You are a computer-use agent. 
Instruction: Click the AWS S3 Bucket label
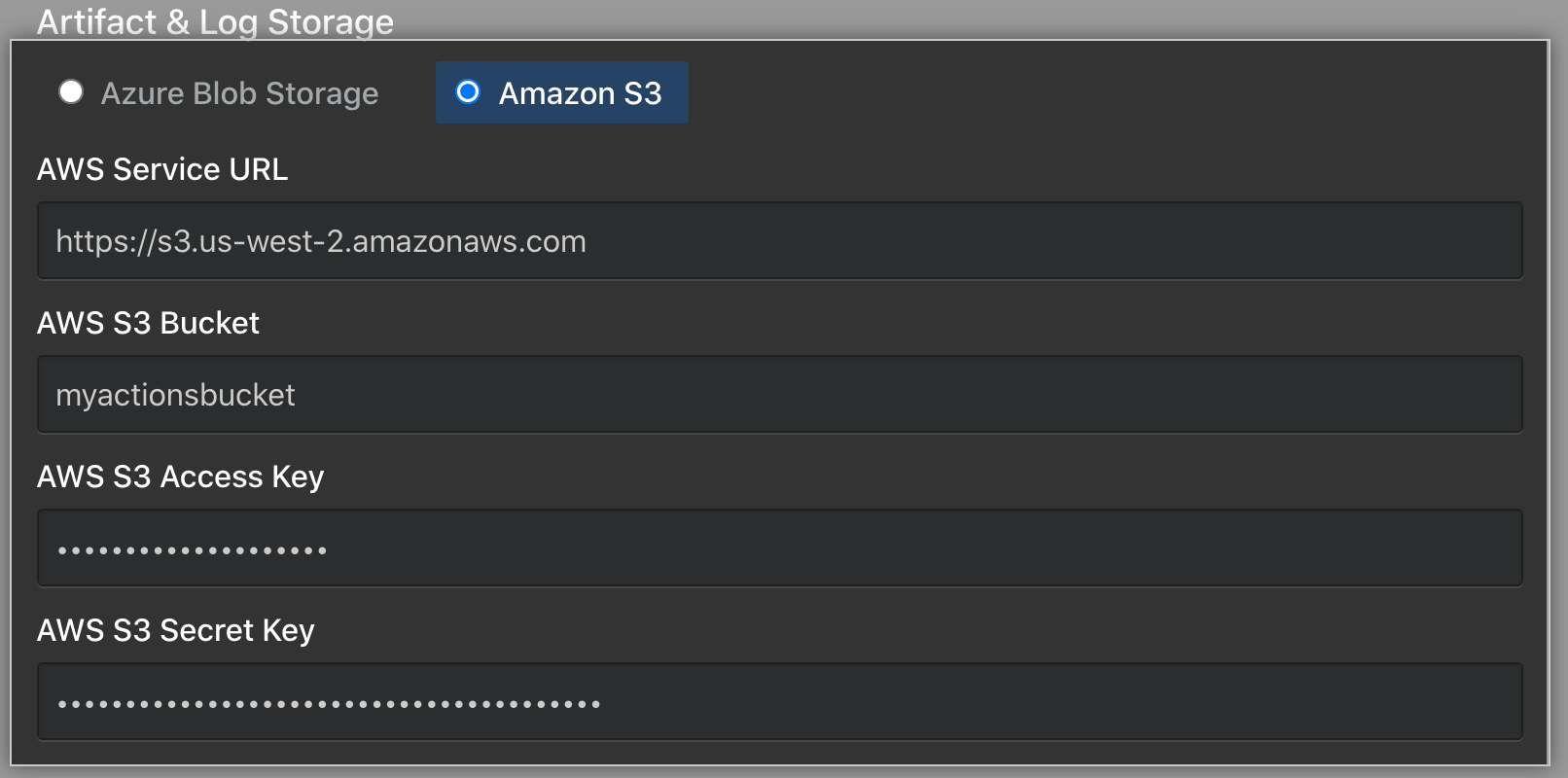(148, 323)
